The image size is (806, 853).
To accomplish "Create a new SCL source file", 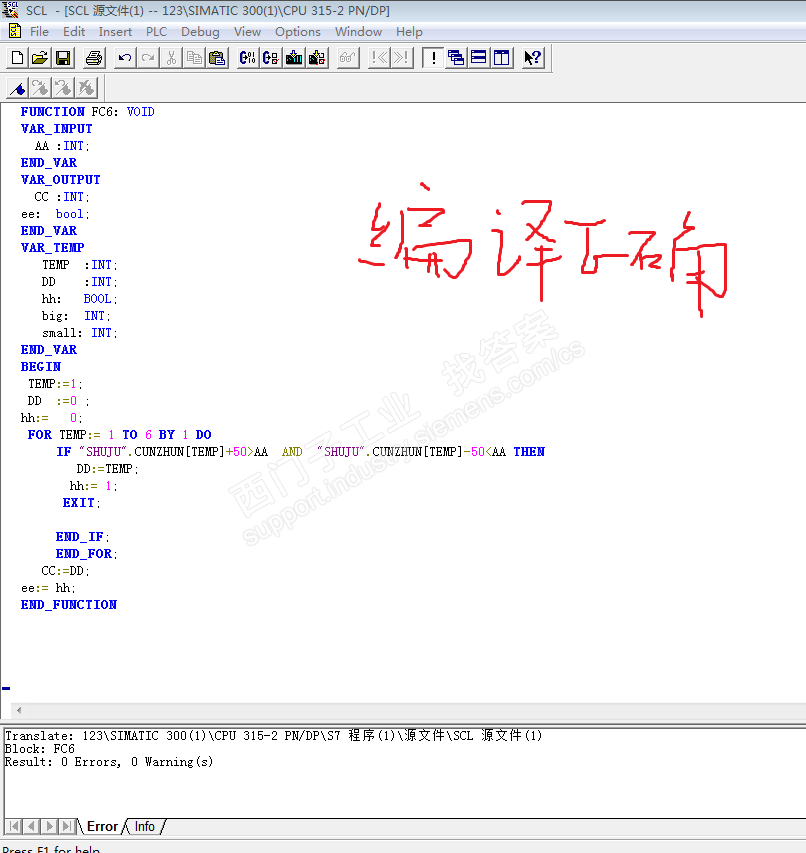I will 17,58.
